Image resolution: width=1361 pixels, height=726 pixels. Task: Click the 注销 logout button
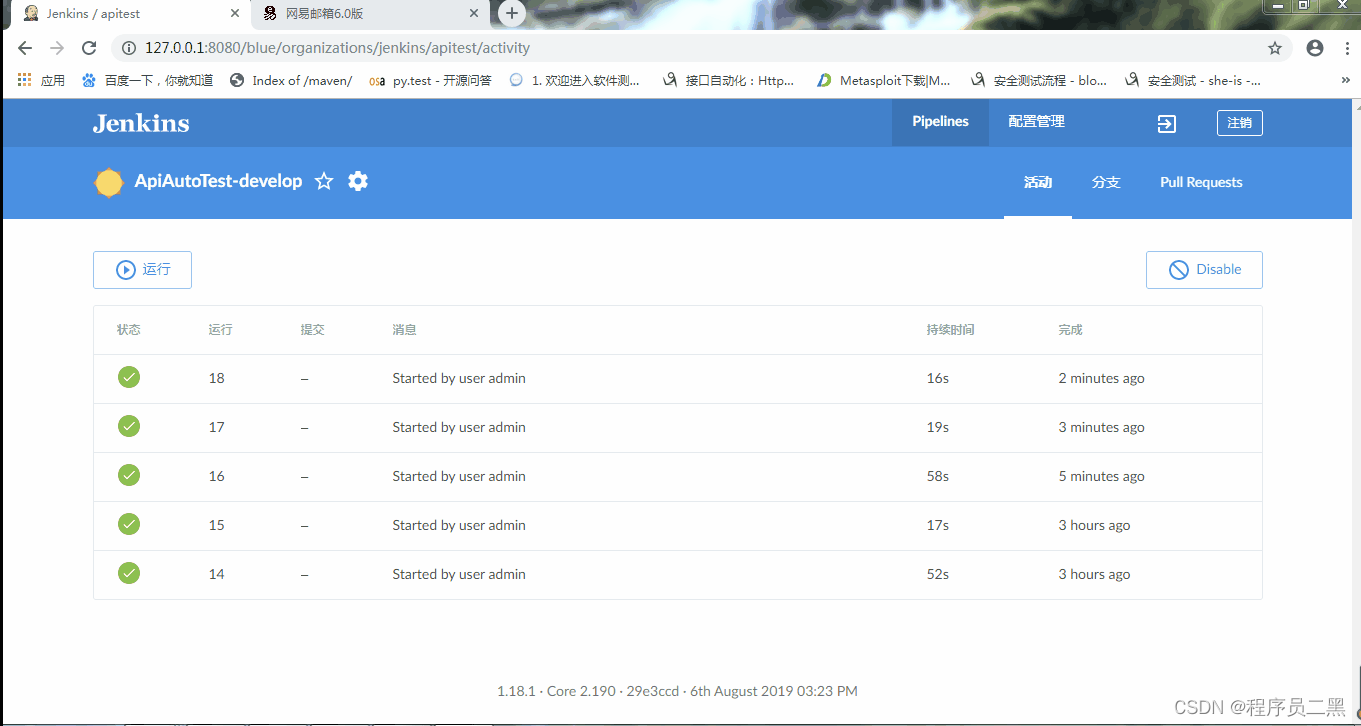(x=1239, y=123)
